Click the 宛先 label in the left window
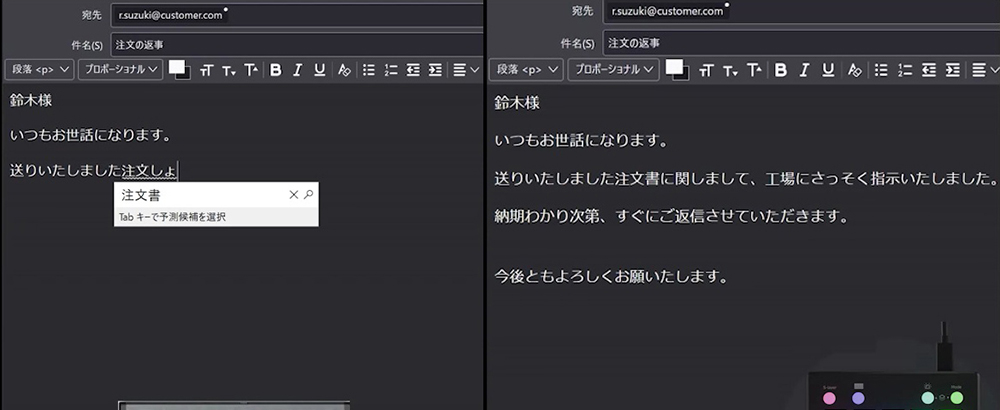1000x410 pixels. pos(91,15)
